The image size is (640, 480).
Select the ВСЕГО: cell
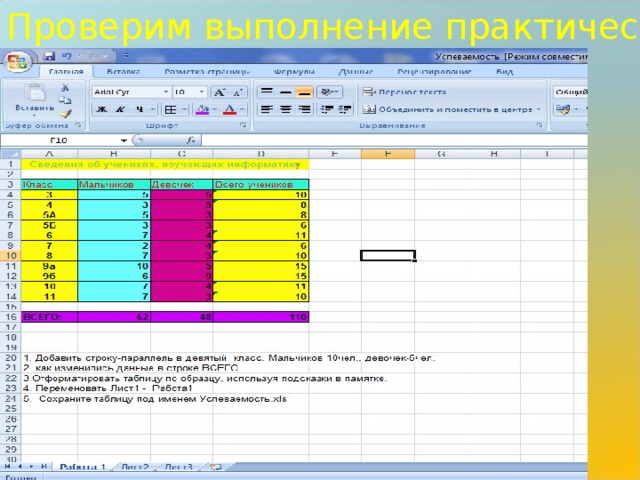(x=49, y=317)
